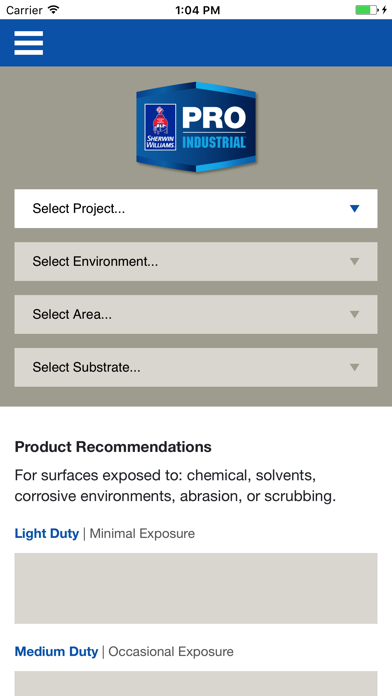
Task: Tap the Sherwin-Williams emblem in logo
Action: [x=160, y=127]
